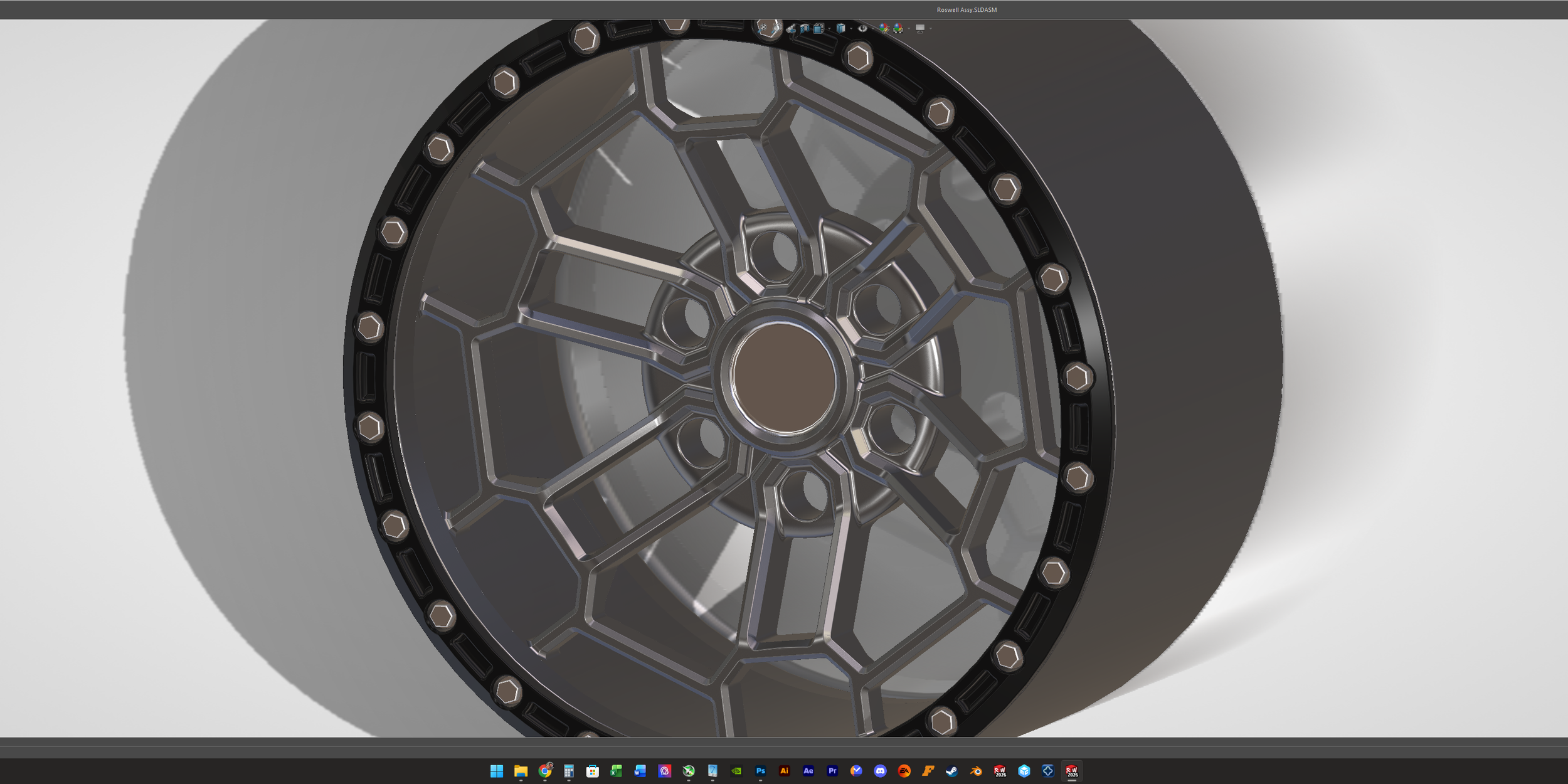Click the View Orientation cube icon
The width and height of the screenshot is (1568, 784).
click(819, 28)
